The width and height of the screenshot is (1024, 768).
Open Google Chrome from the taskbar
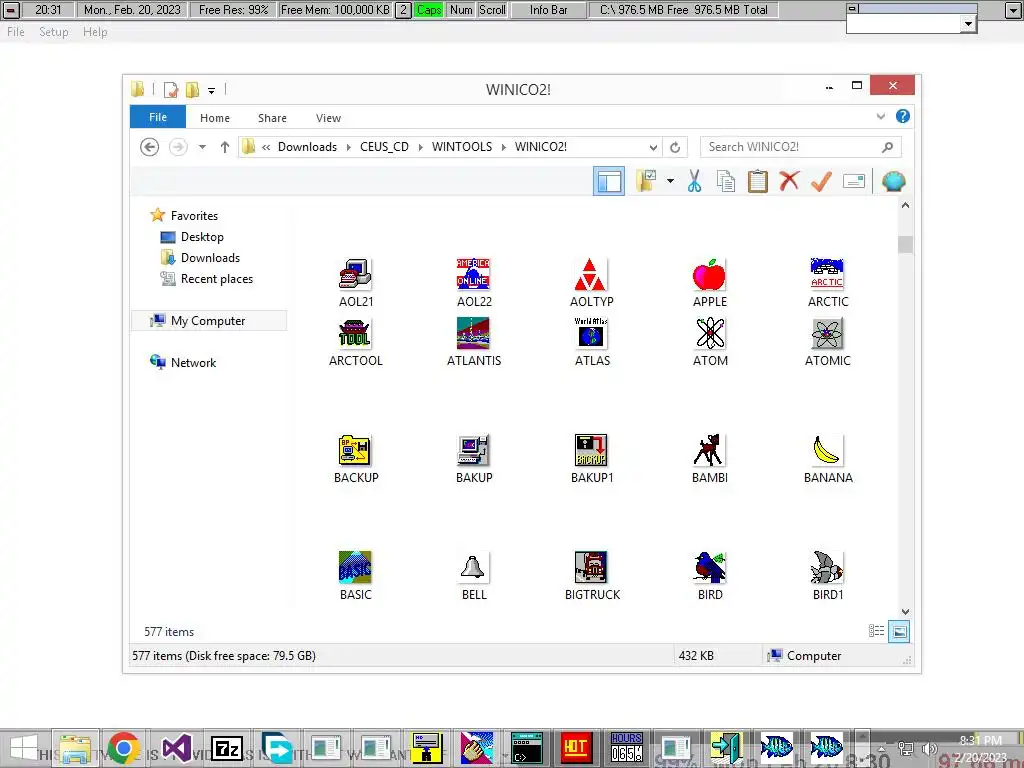pos(124,748)
